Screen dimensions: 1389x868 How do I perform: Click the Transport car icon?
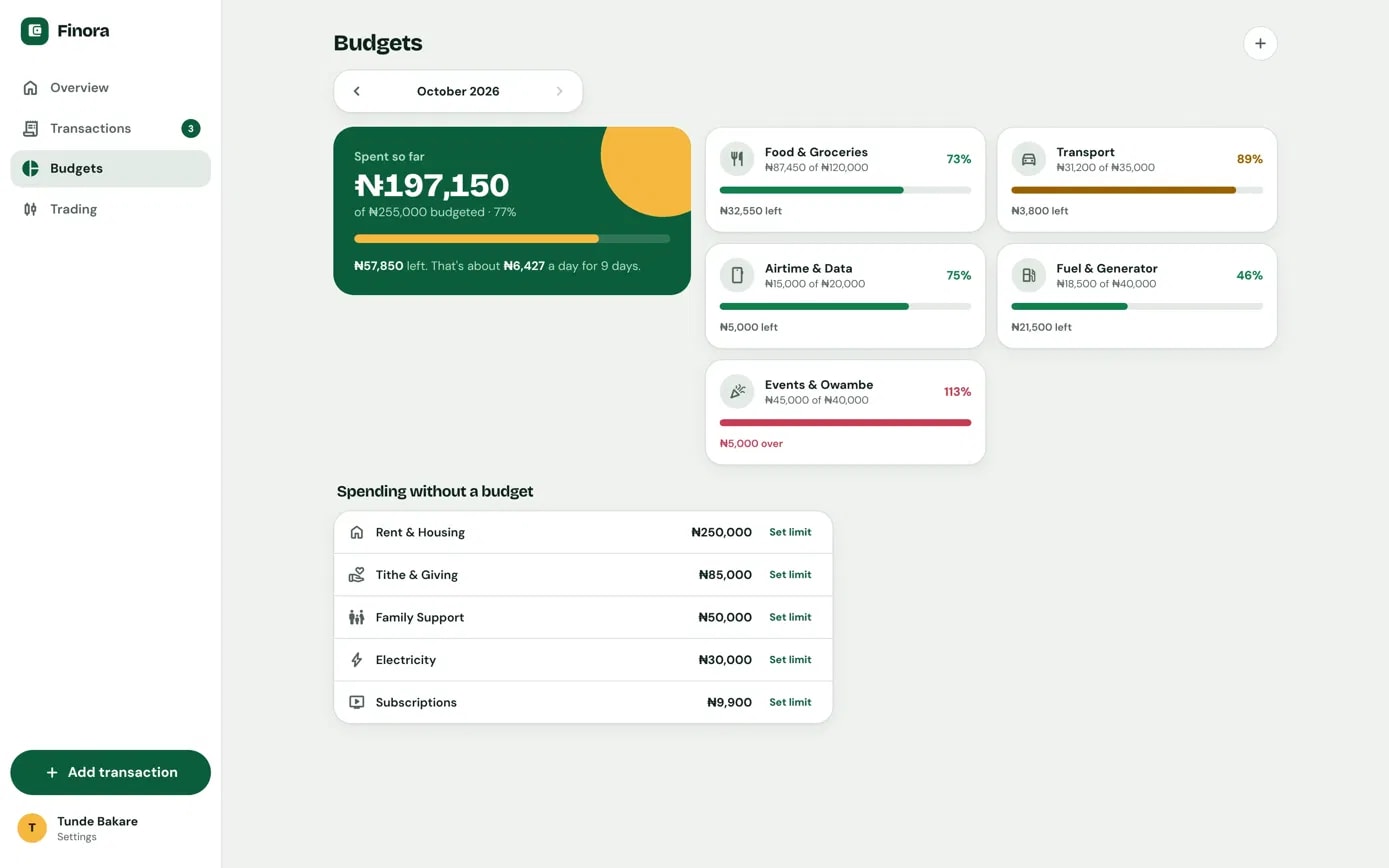pyautogui.click(x=1028, y=159)
